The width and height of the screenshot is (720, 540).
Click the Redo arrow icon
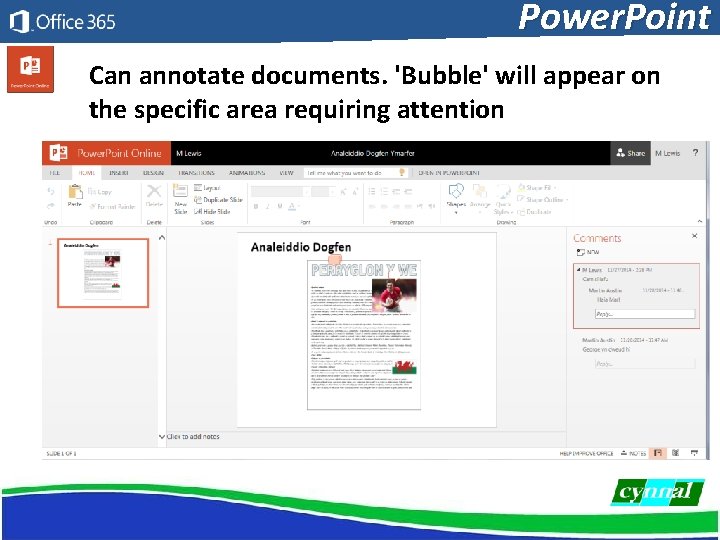51,205
